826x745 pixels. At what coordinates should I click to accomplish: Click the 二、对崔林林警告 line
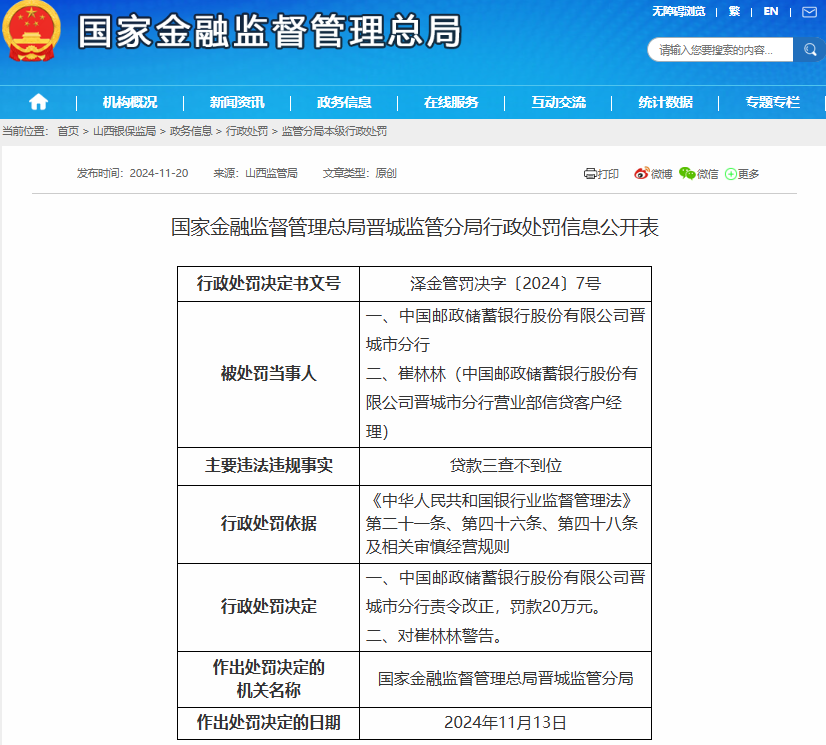435,636
